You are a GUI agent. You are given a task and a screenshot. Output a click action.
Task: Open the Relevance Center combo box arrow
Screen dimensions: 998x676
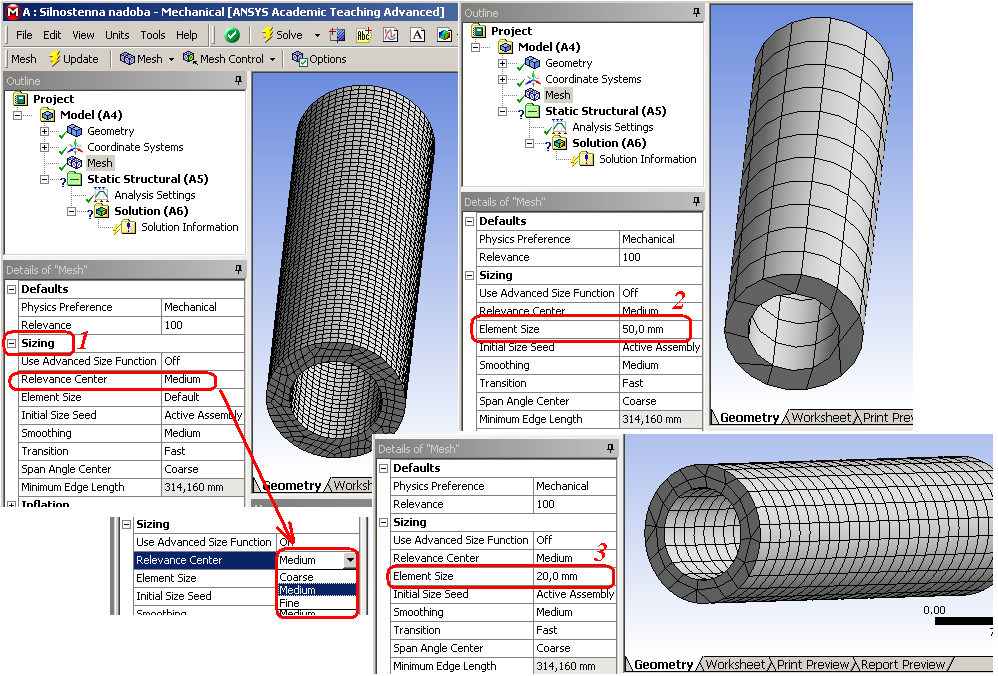350,560
